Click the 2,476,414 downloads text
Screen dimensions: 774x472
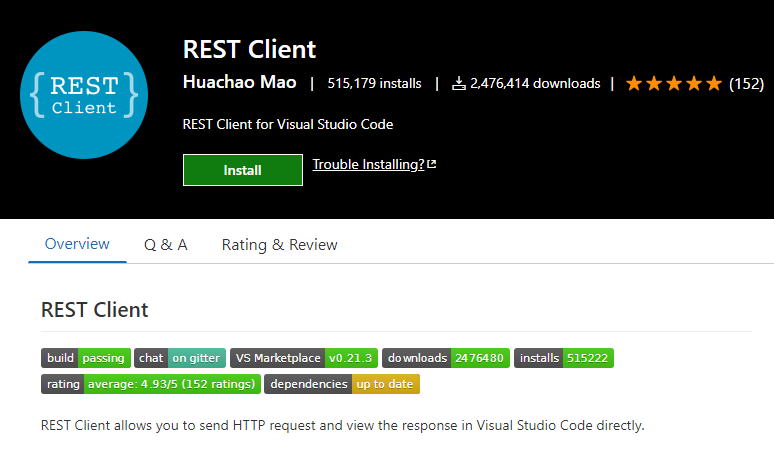click(x=535, y=83)
